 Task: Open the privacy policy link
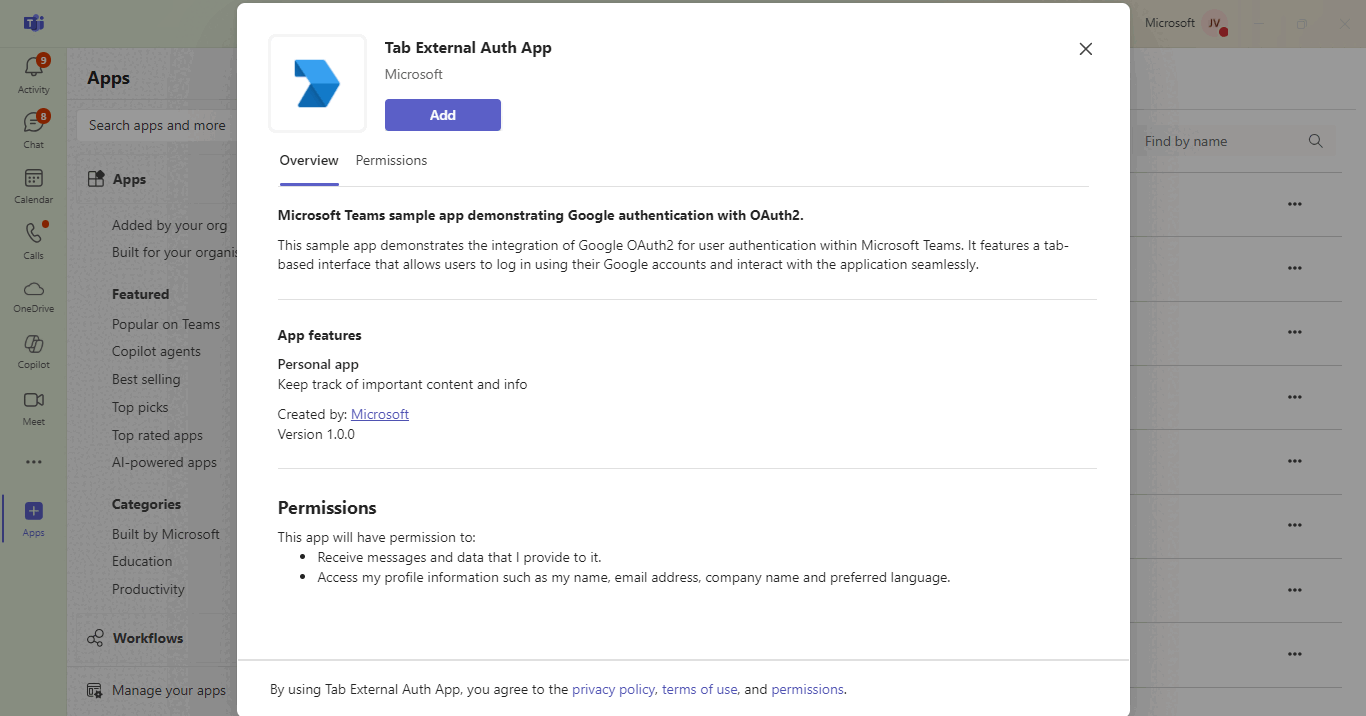[613, 689]
